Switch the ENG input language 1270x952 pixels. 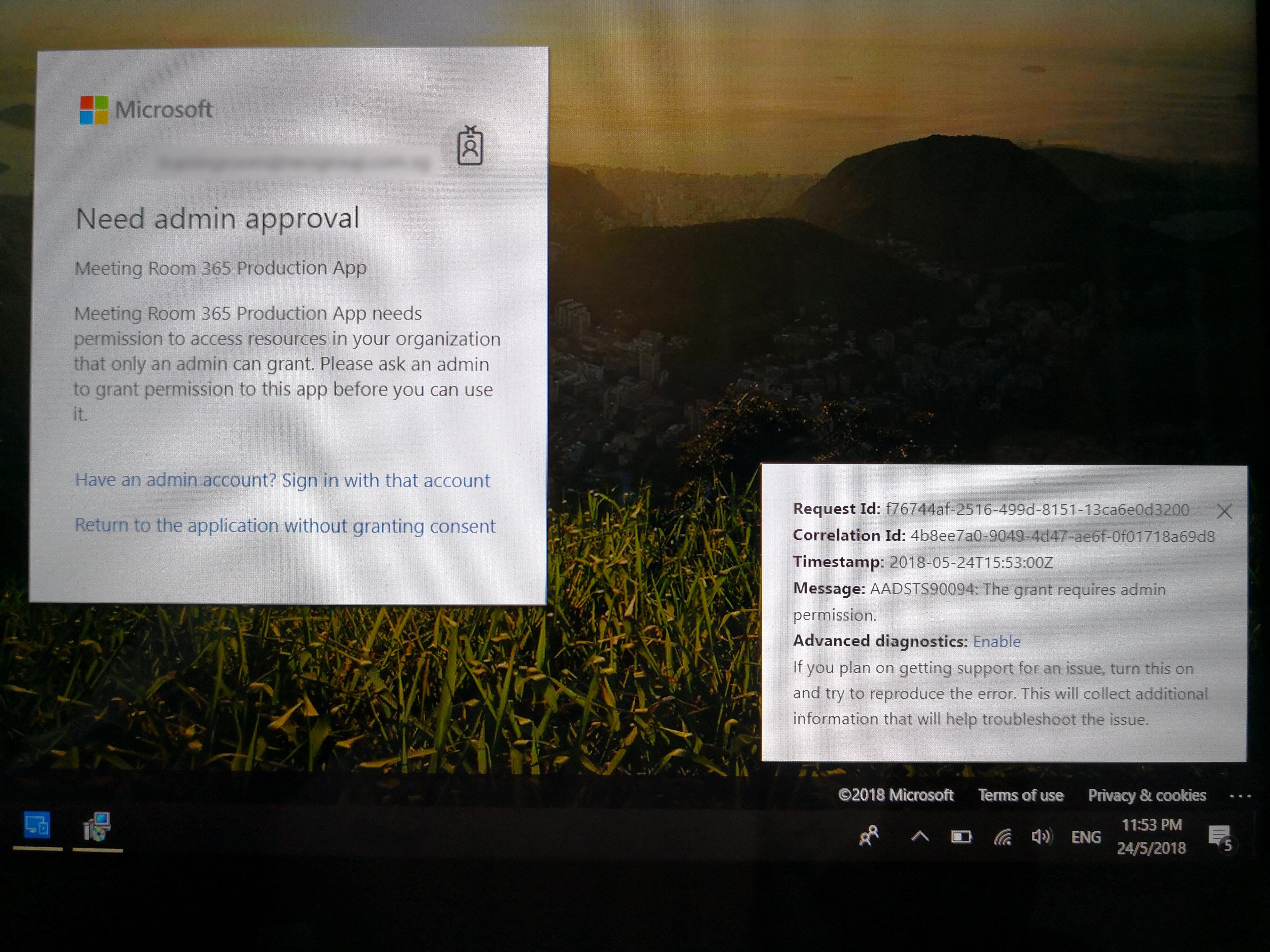pyautogui.click(x=1086, y=837)
